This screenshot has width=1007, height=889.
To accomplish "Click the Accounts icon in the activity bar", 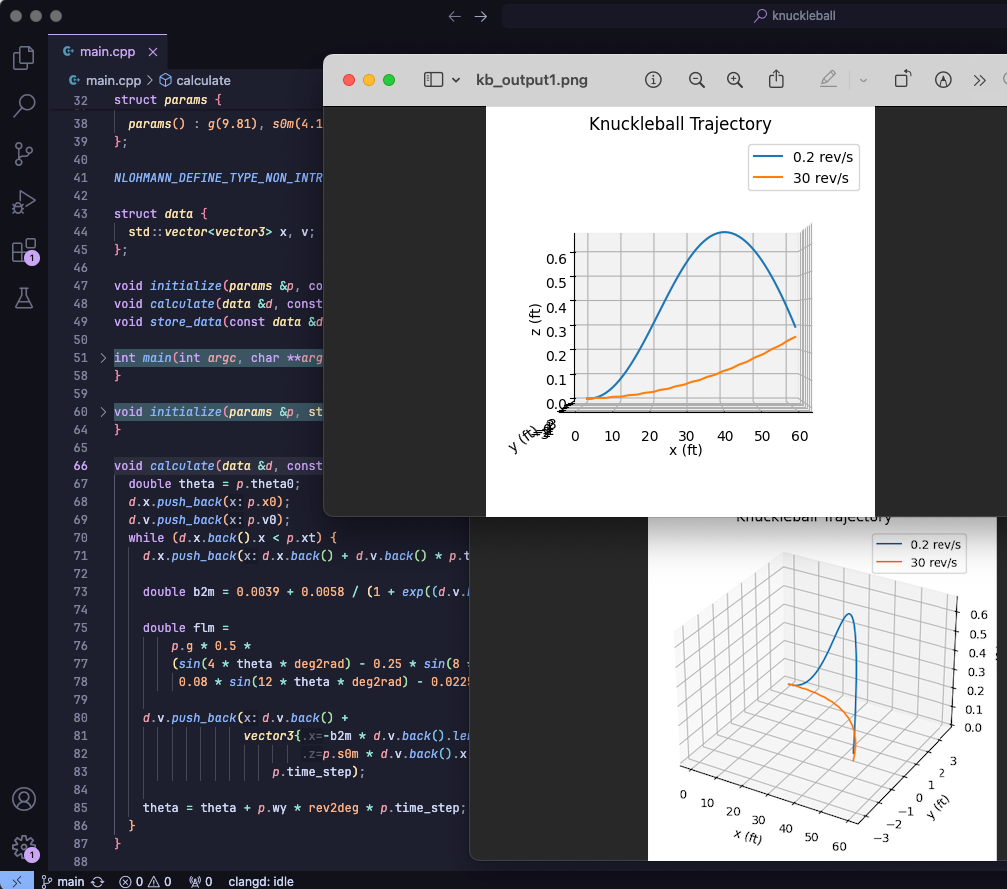I will coord(23,799).
